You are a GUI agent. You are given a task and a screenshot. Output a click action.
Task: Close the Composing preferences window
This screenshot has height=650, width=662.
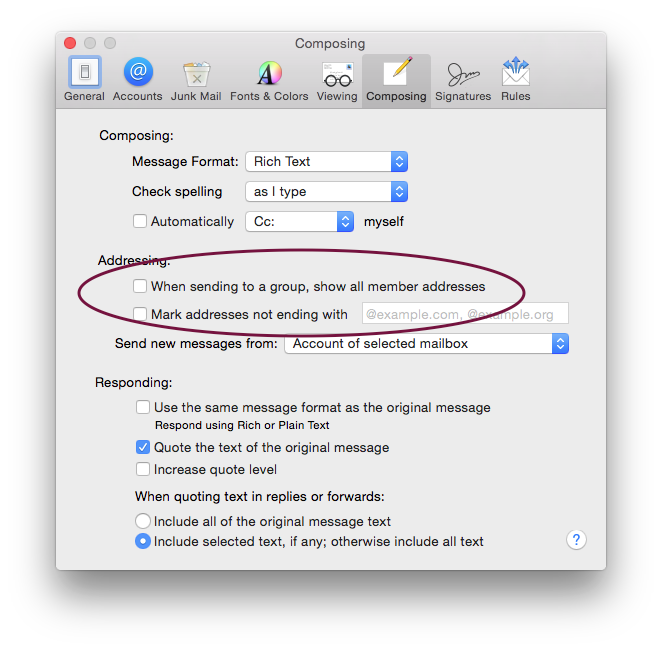point(70,43)
